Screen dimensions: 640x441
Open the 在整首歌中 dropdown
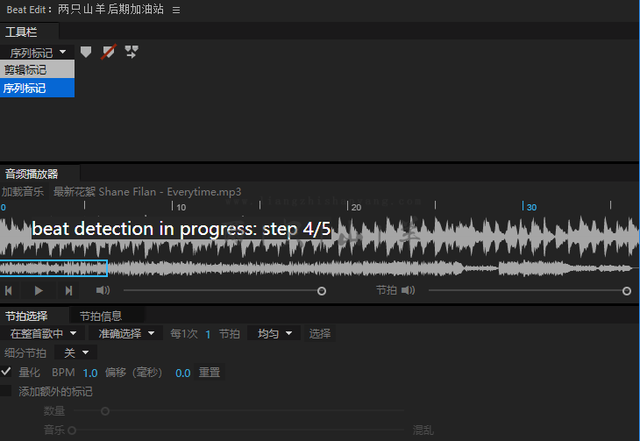pos(43,334)
